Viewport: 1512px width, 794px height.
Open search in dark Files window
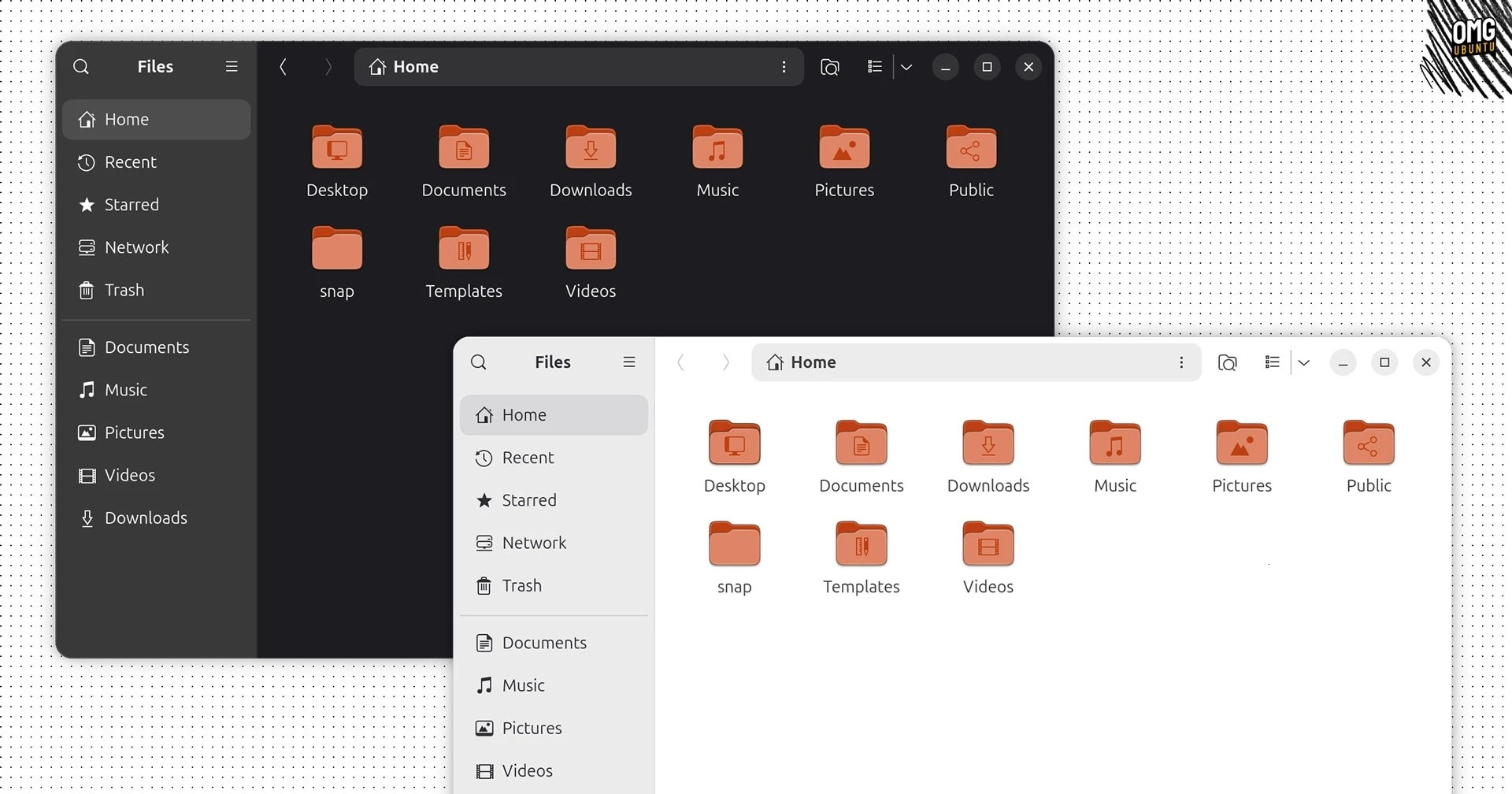pos(81,67)
